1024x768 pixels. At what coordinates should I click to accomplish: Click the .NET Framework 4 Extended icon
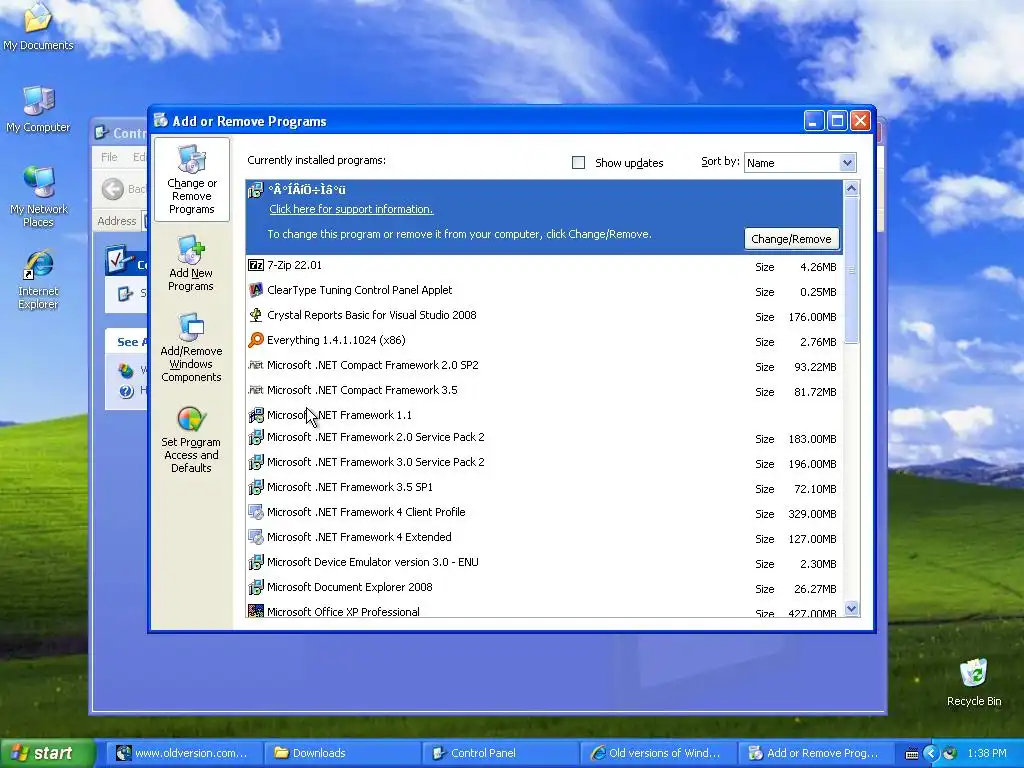click(256, 537)
